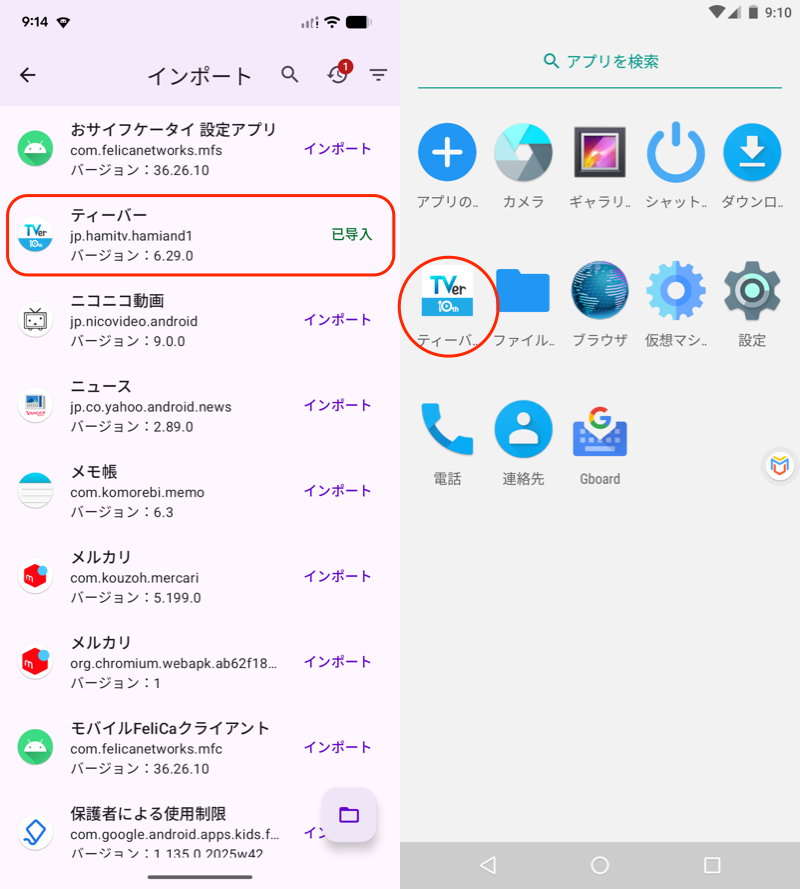Open the シャットダウン power icon
Screen dimensions: 800x889
[x=676, y=152]
